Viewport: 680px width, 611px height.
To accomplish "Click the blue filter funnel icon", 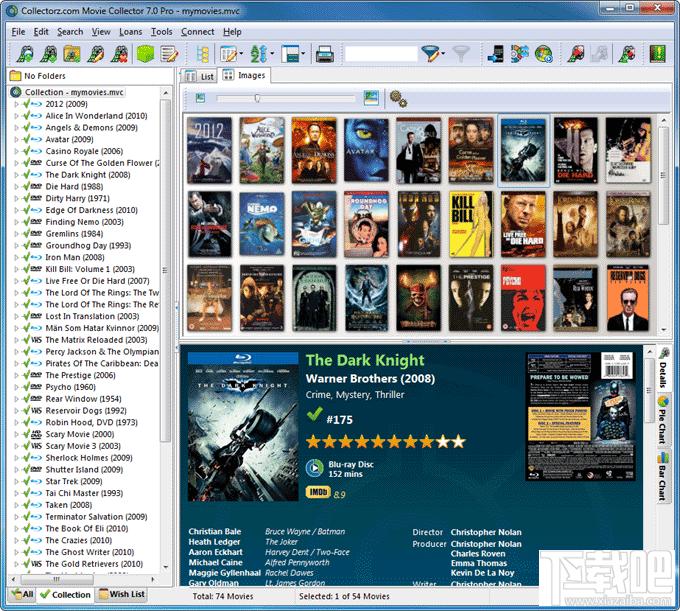I will point(430,54).
